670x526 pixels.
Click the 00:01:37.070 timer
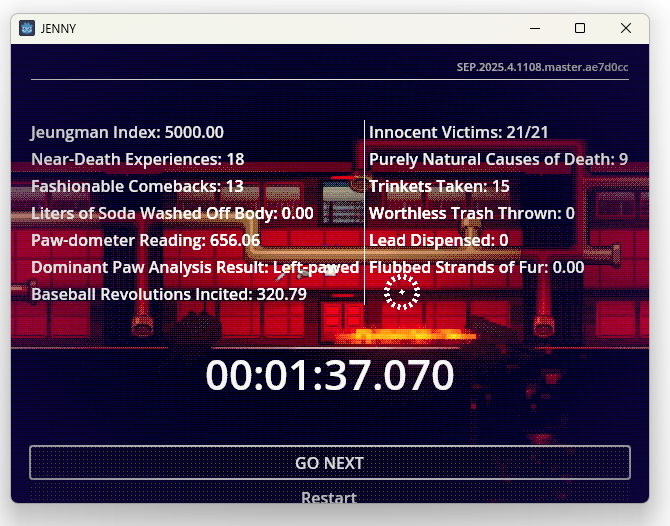[x=329, y=375]
